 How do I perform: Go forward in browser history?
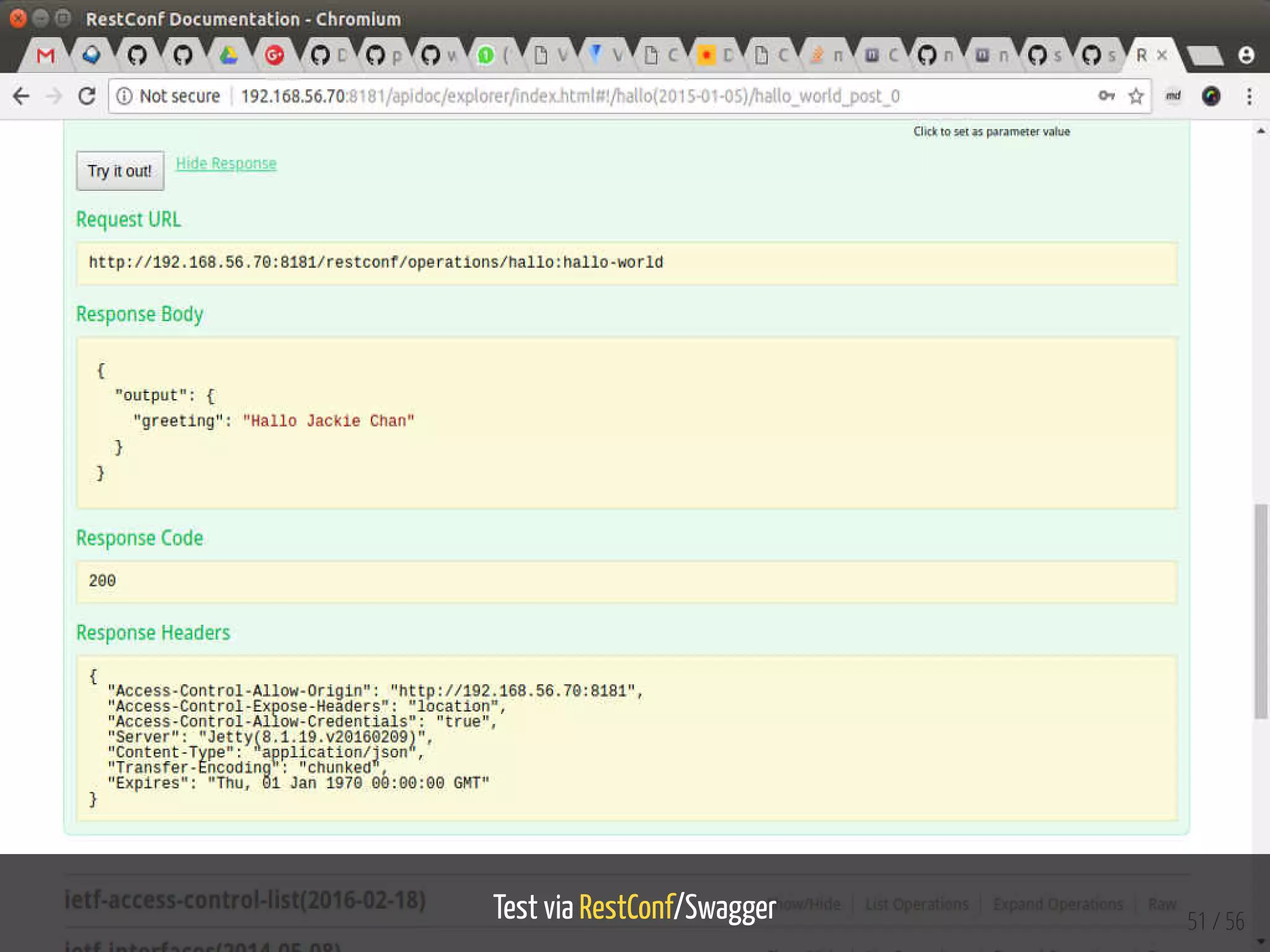[x=55, y=96]
